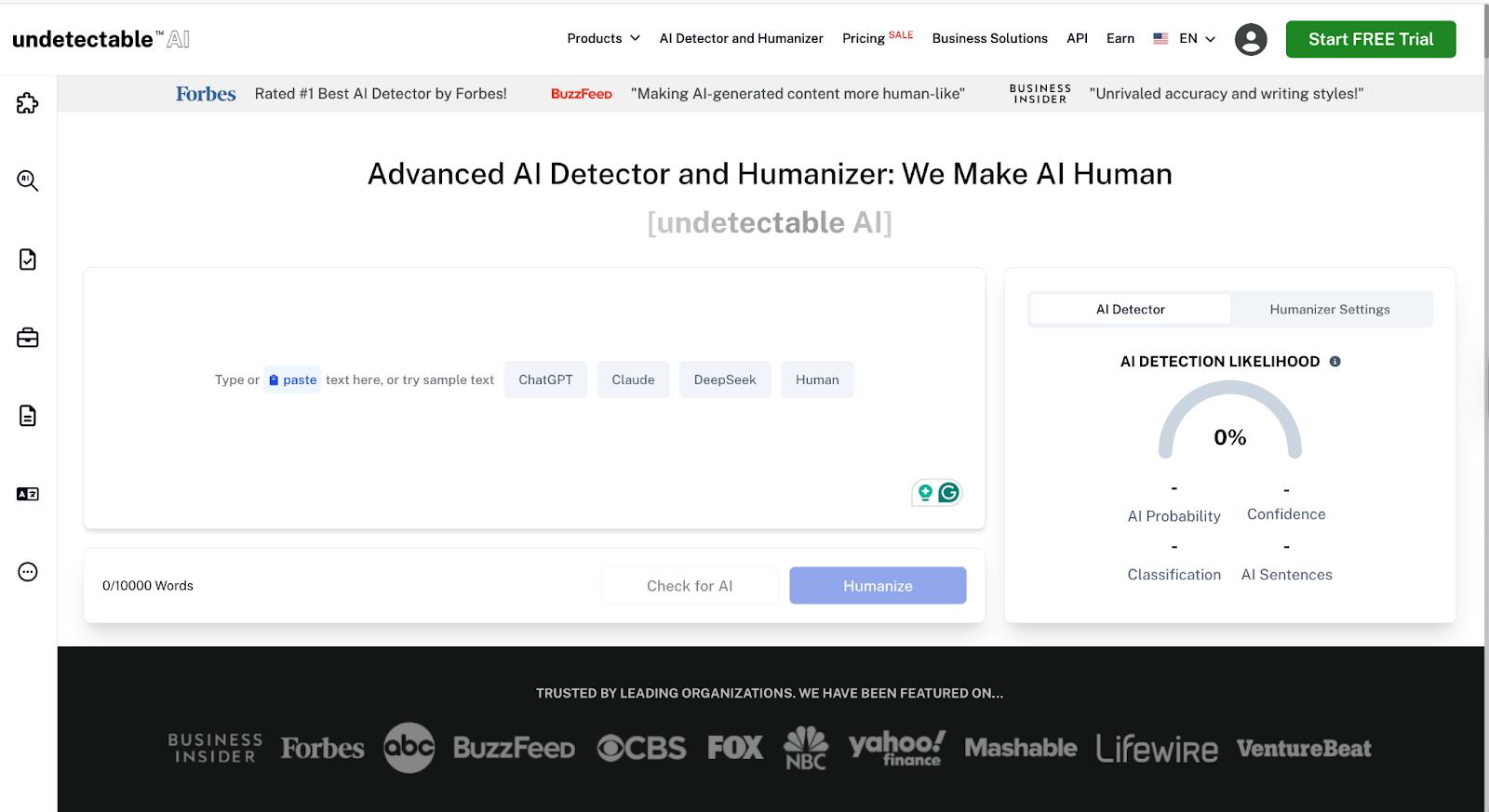Image resolution: width=1489 pixels, height=812 pixels.
Task: Click the undetectable AI logo
Action: pos(101,39)
